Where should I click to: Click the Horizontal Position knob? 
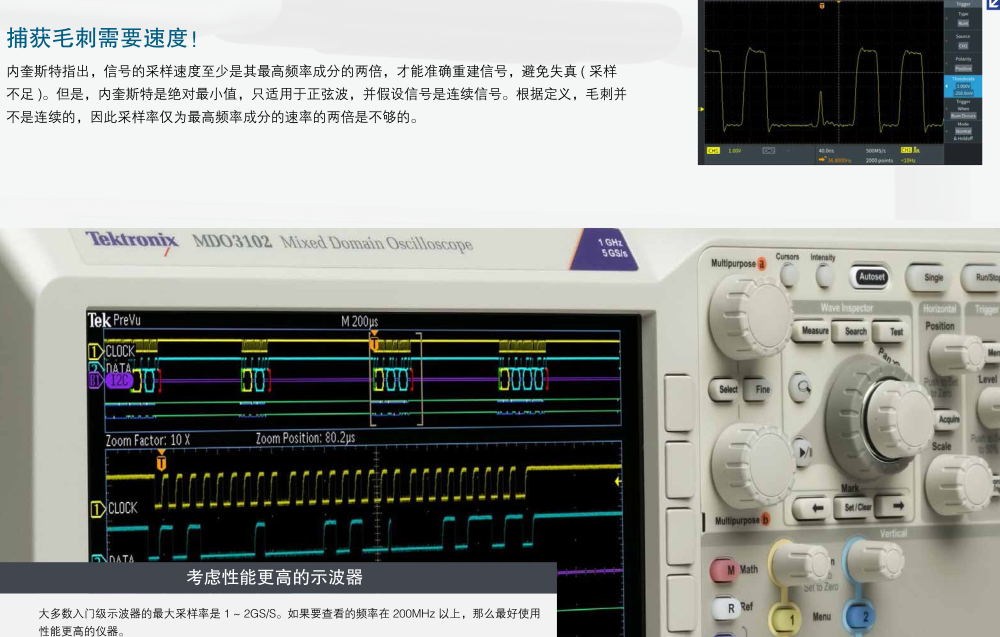tap(957, 353)
